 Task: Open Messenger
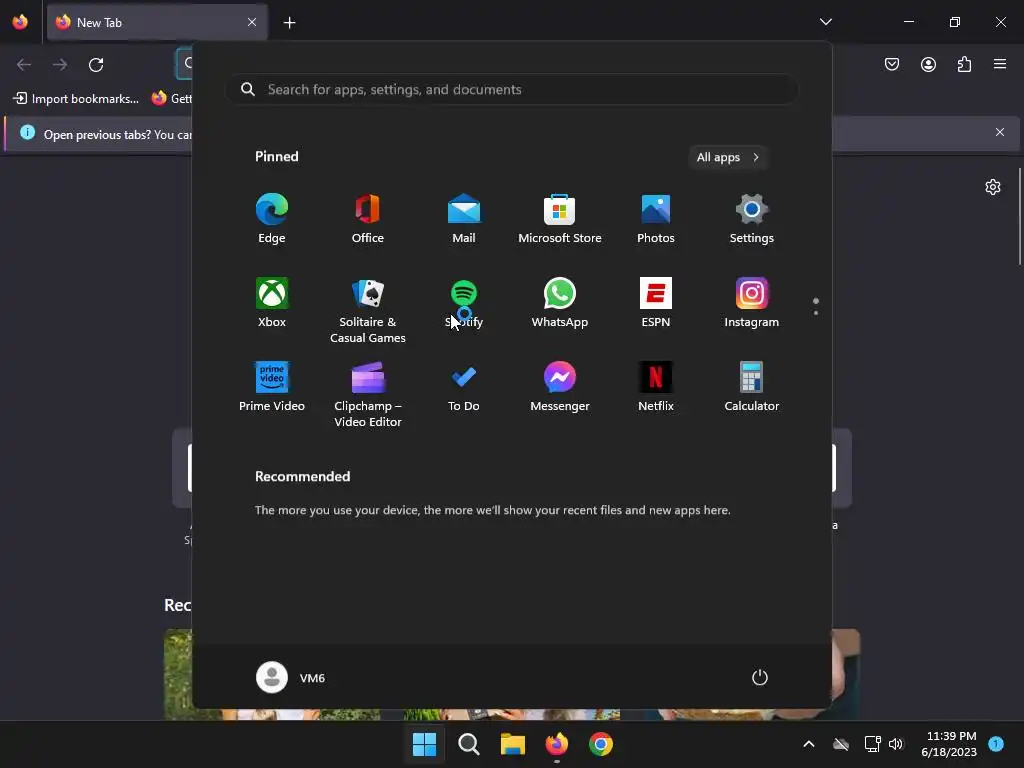[x=560, y=387]
